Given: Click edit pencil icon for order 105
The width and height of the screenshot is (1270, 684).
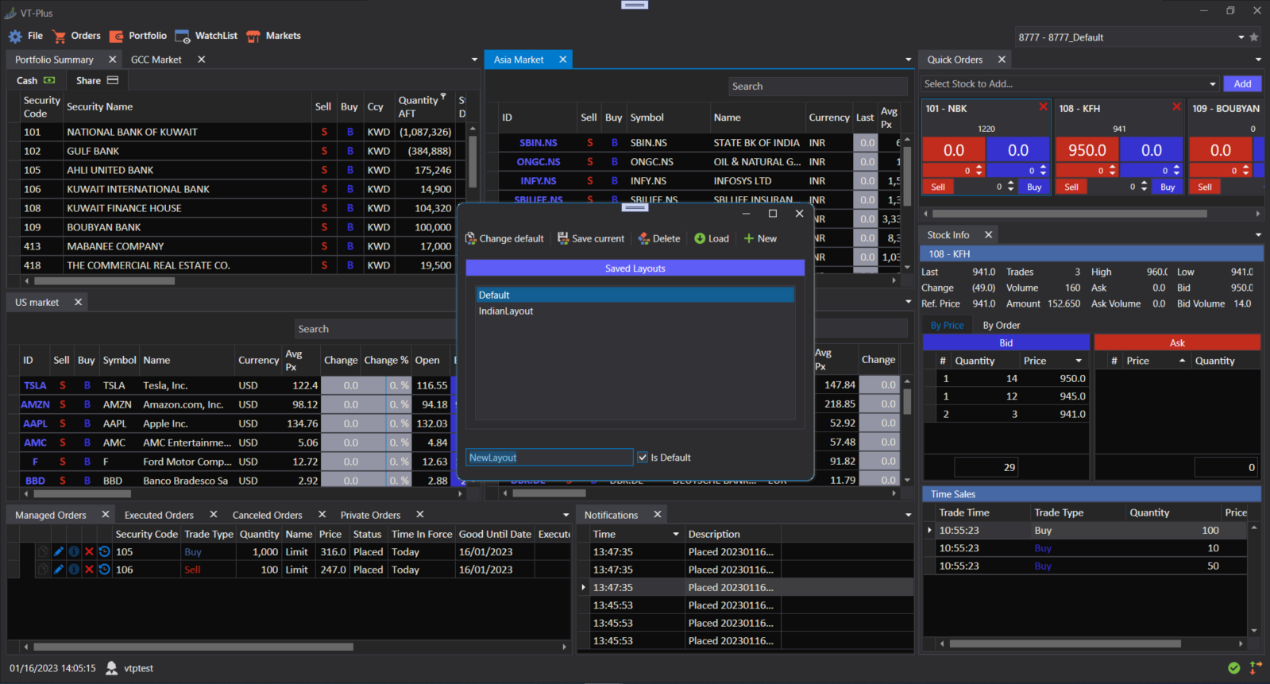Looking at the screenshot, I should point(58,550).
